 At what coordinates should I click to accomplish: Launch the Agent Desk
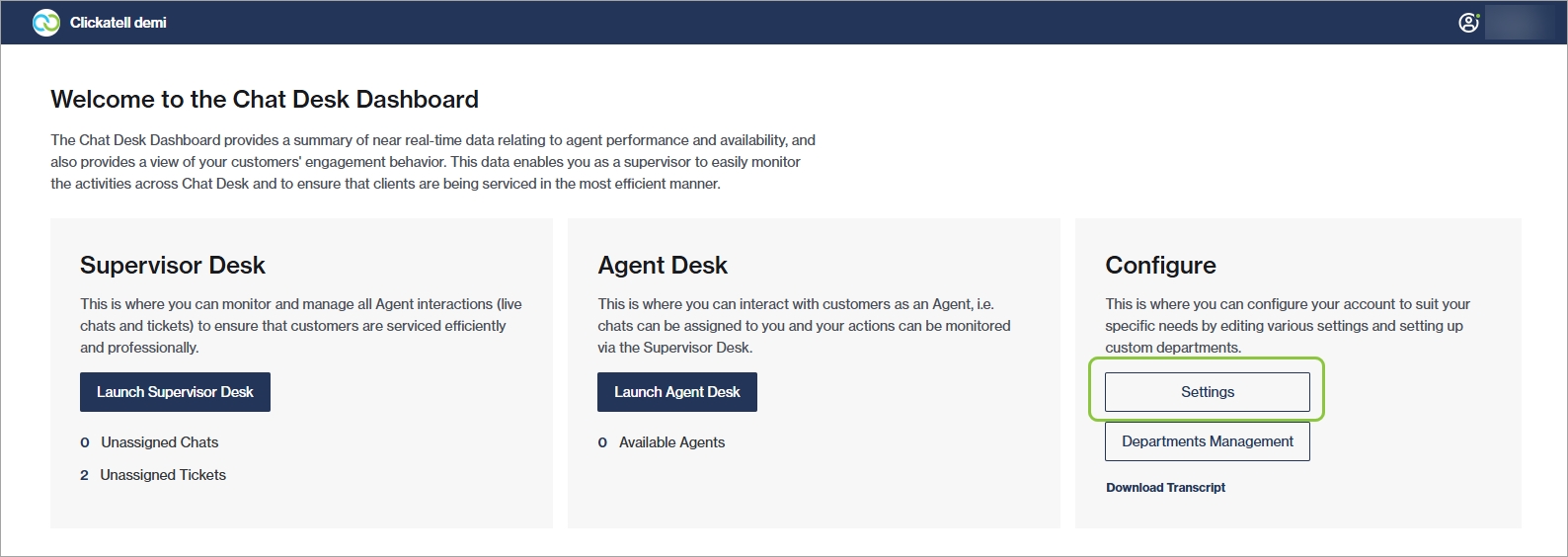point(676,392)
